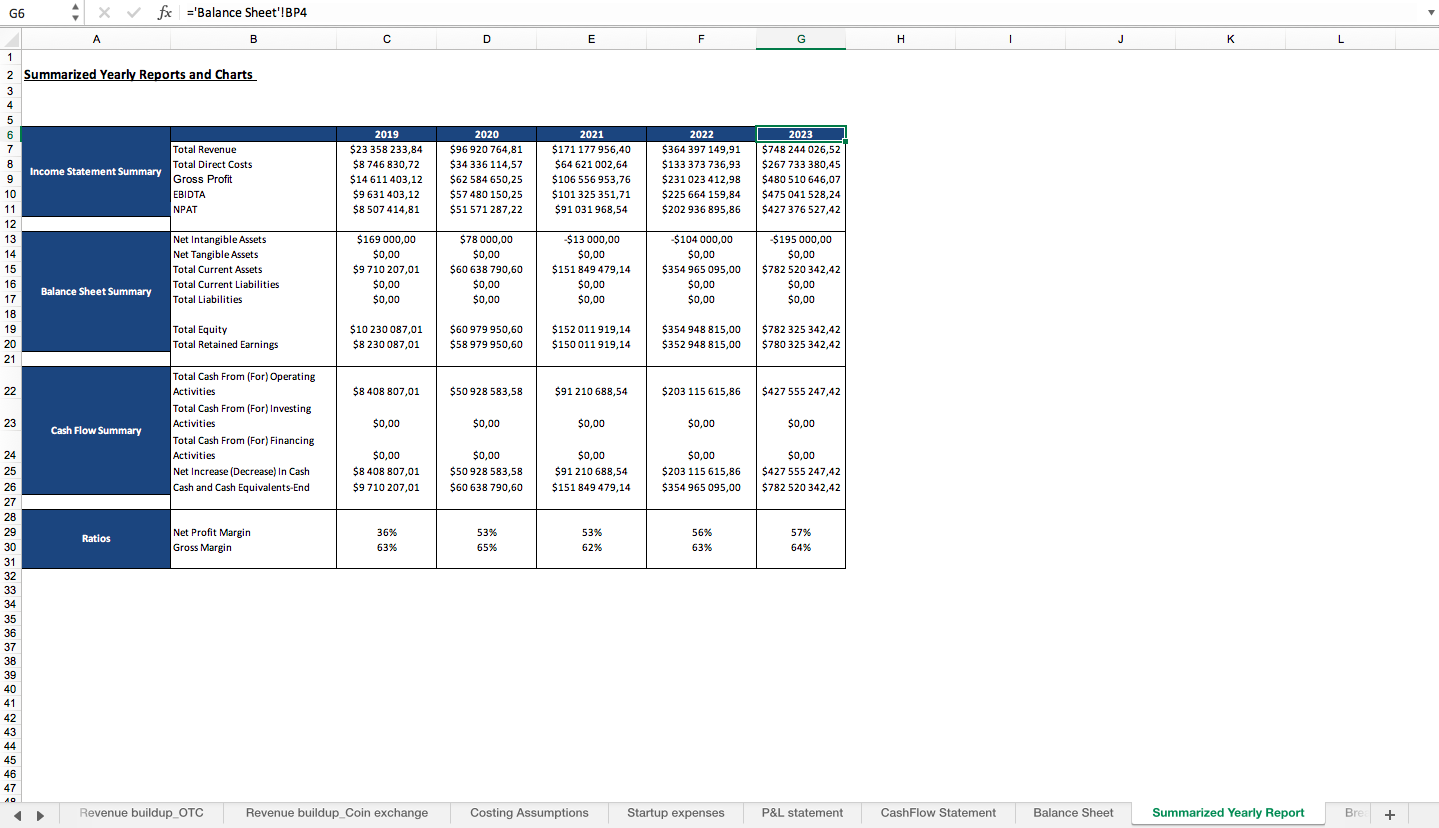
Task: Select the 2023 year header cell
Action: [x=801, y=134]
